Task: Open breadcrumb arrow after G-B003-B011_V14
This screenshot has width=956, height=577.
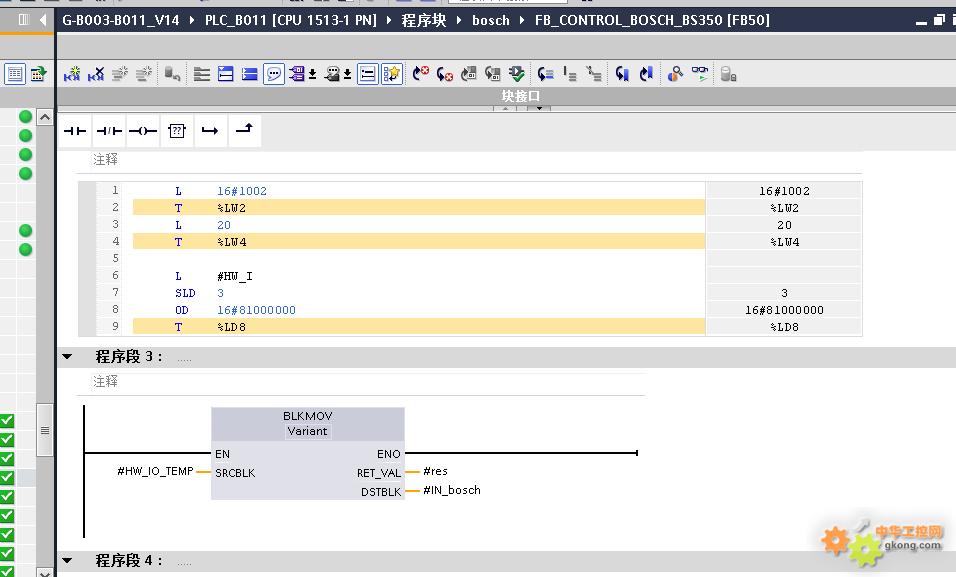Action: (x=192, y=20)
